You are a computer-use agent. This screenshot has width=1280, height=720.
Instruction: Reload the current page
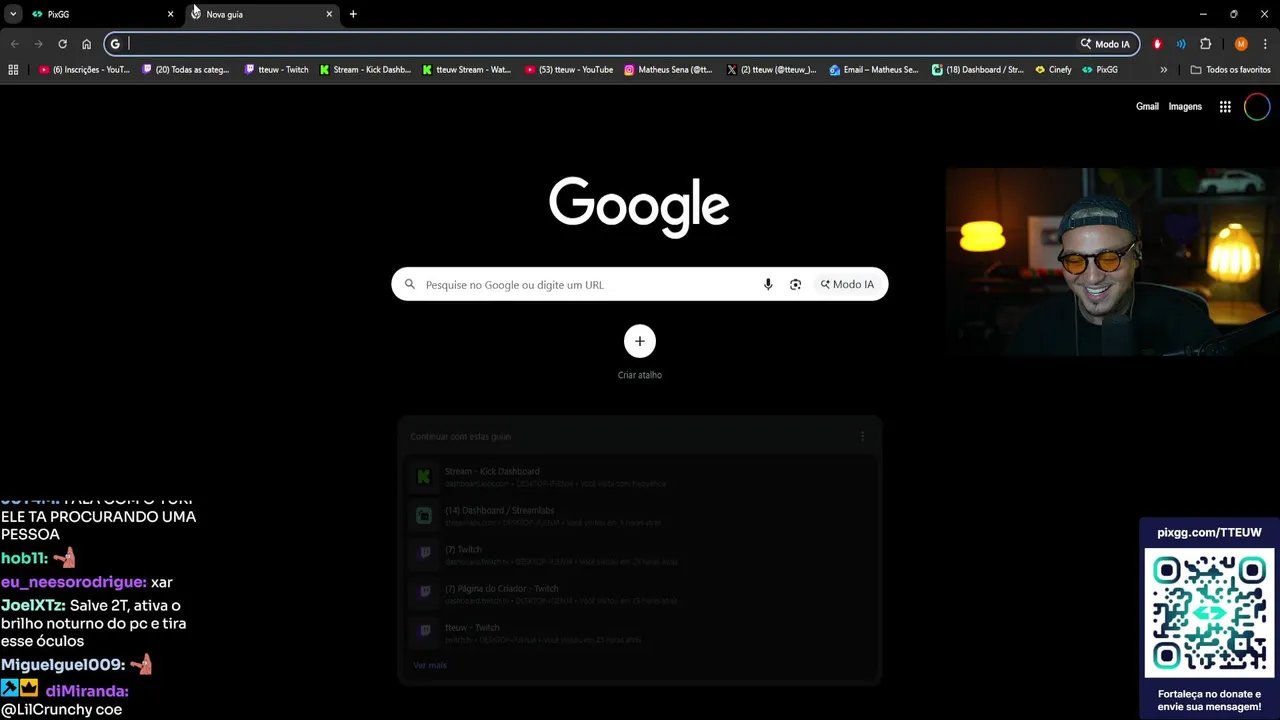[62, 44]
